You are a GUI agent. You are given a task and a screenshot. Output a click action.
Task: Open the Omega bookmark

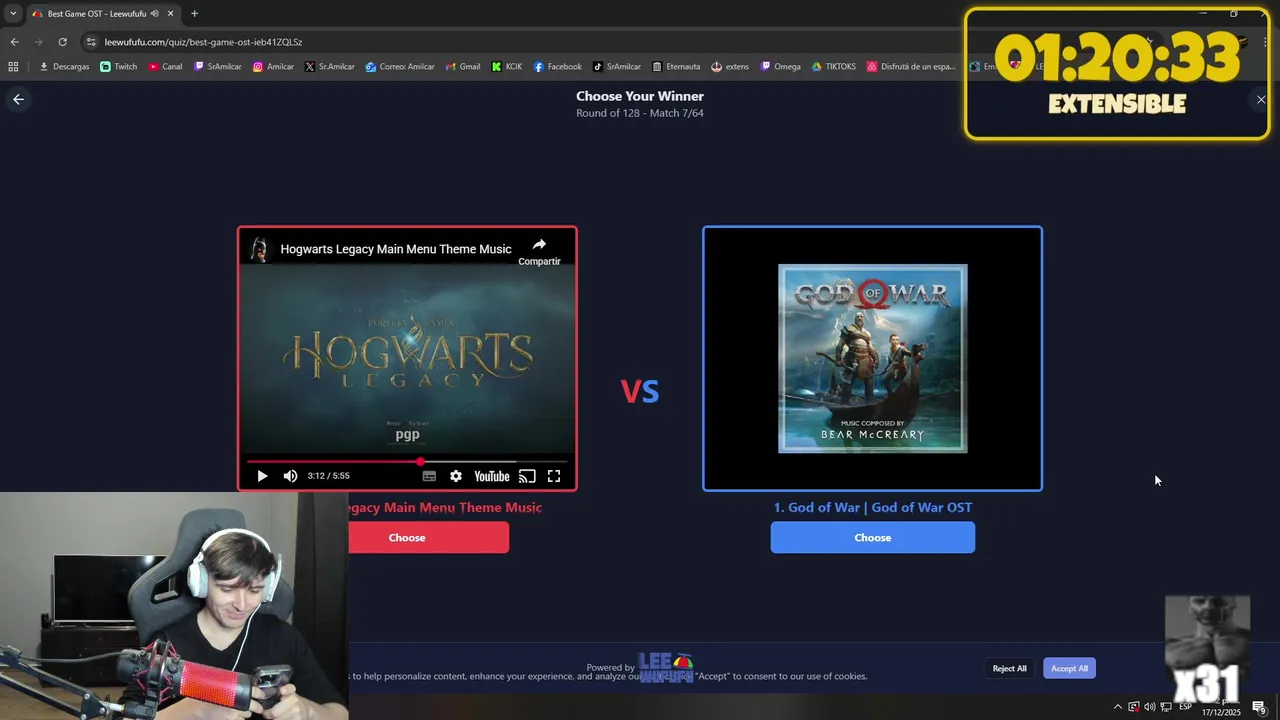780,67
